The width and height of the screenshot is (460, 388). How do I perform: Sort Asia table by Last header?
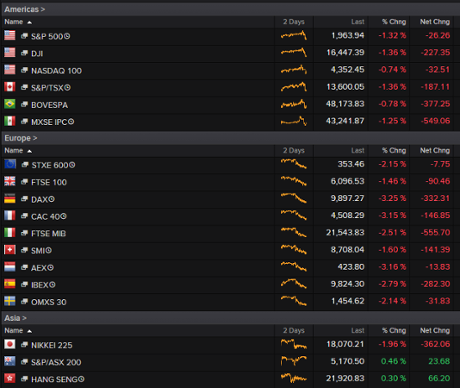[x=358, y=331]
